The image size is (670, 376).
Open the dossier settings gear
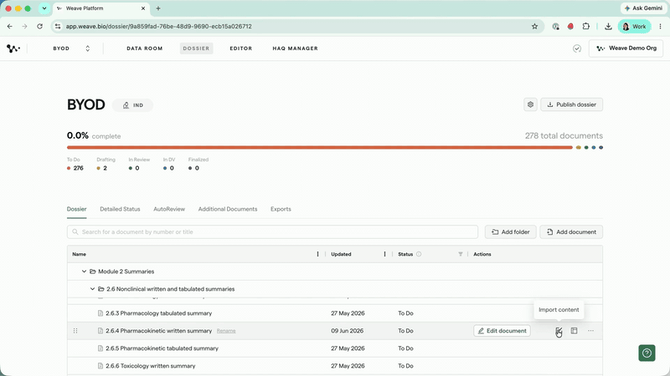pos(530,105)
